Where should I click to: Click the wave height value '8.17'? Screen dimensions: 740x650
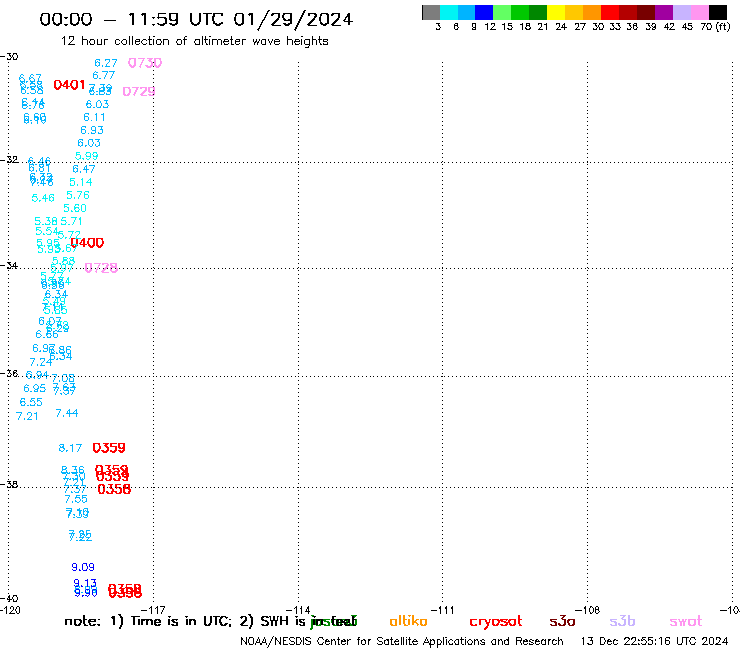70,448
